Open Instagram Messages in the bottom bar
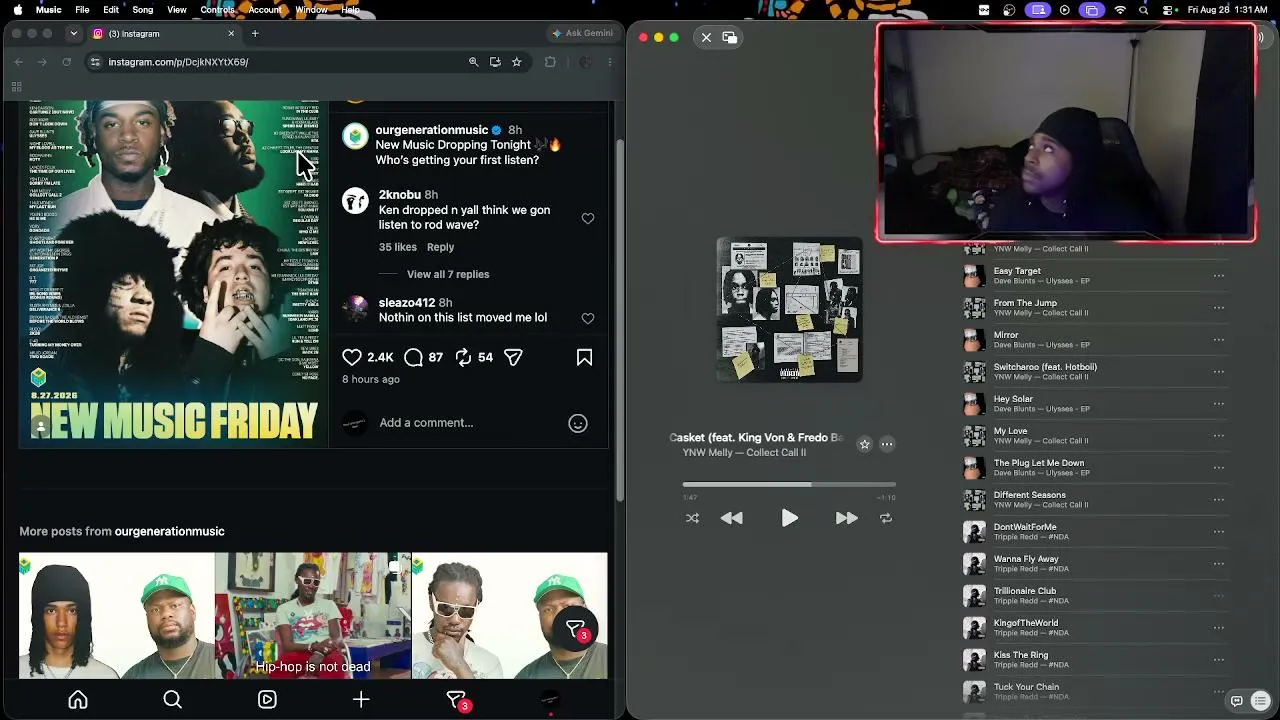 coord(456,700)
